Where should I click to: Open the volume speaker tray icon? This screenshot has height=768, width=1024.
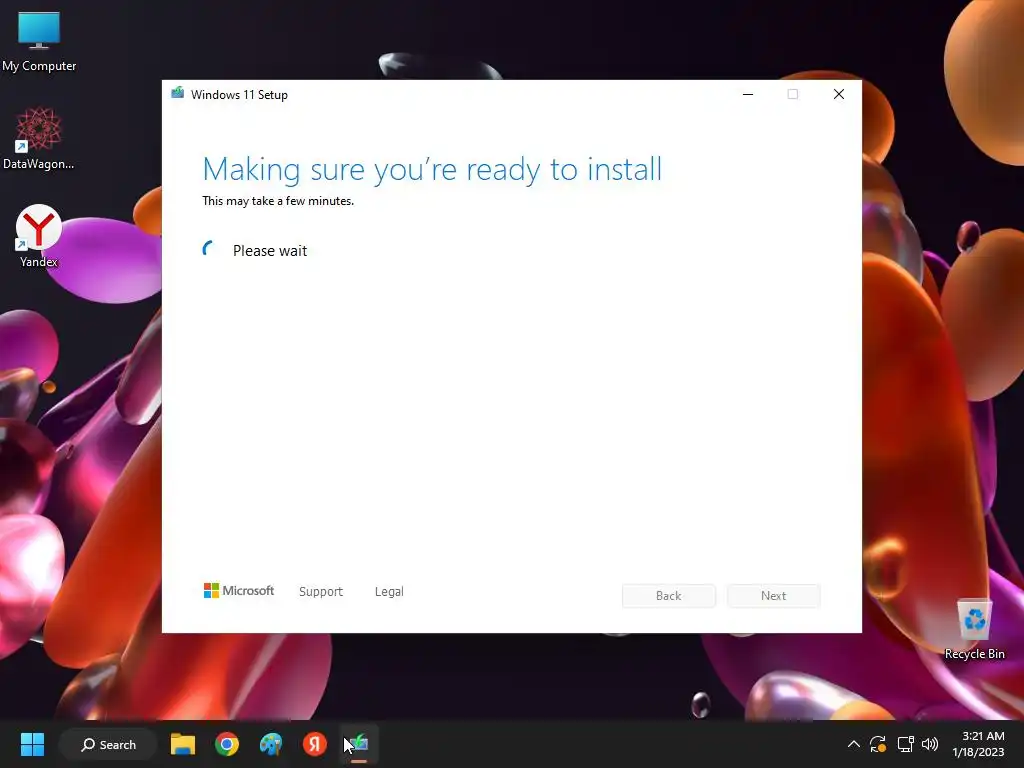click(930, 744)
